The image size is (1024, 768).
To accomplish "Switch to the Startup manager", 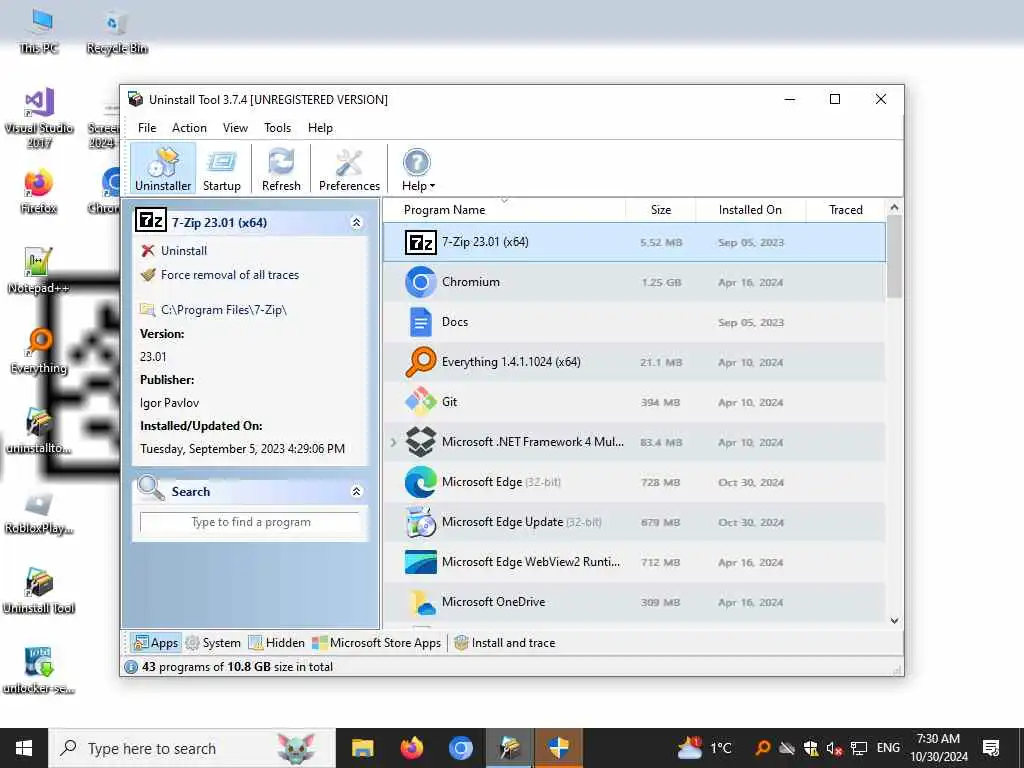I will click(x=221, y=169).
